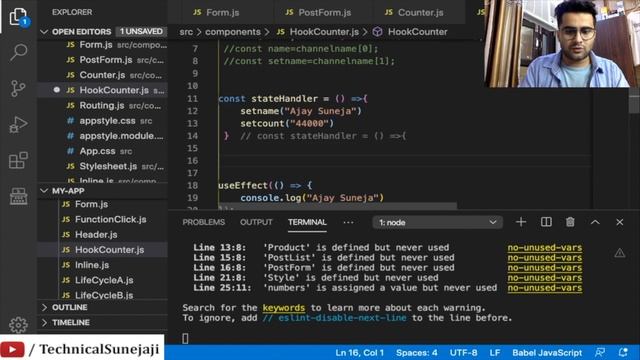Open FunctionClick.js in file tree
The height and width of the screenshot is (360, 640).
click(x=103, y=219)
